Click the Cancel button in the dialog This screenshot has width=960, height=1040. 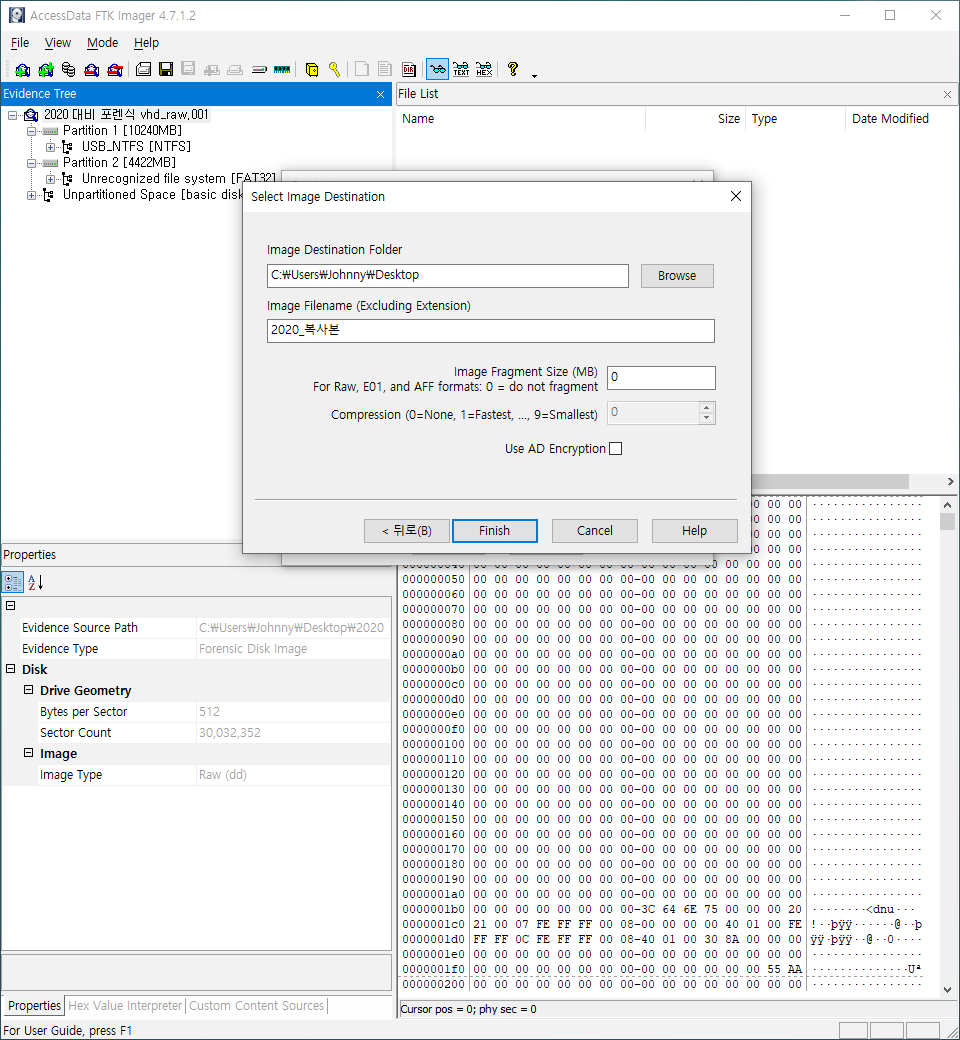(594, 531)
